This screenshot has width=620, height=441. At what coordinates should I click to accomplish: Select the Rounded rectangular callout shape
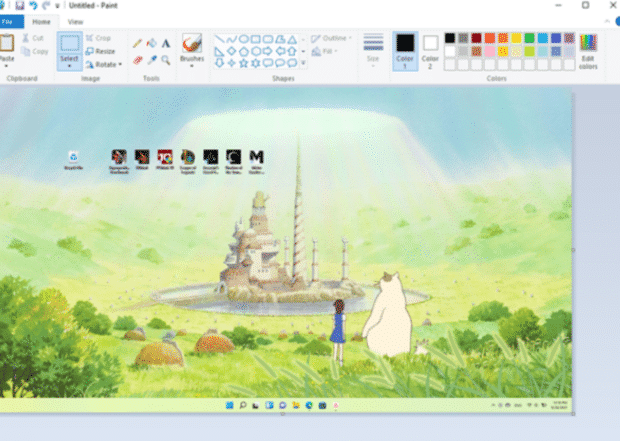point(268,63)
